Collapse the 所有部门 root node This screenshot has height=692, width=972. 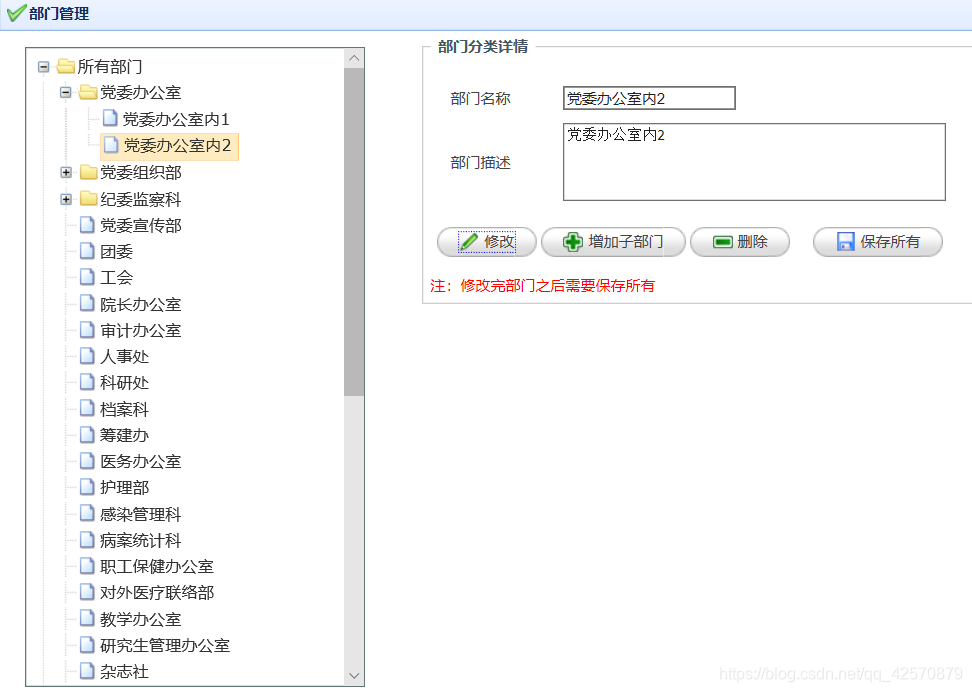coord(43,66)
